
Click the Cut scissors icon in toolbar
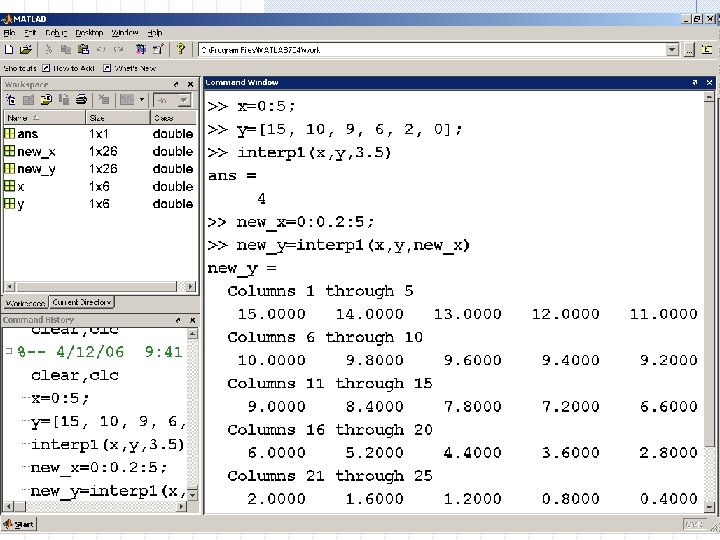pos(49,49)
